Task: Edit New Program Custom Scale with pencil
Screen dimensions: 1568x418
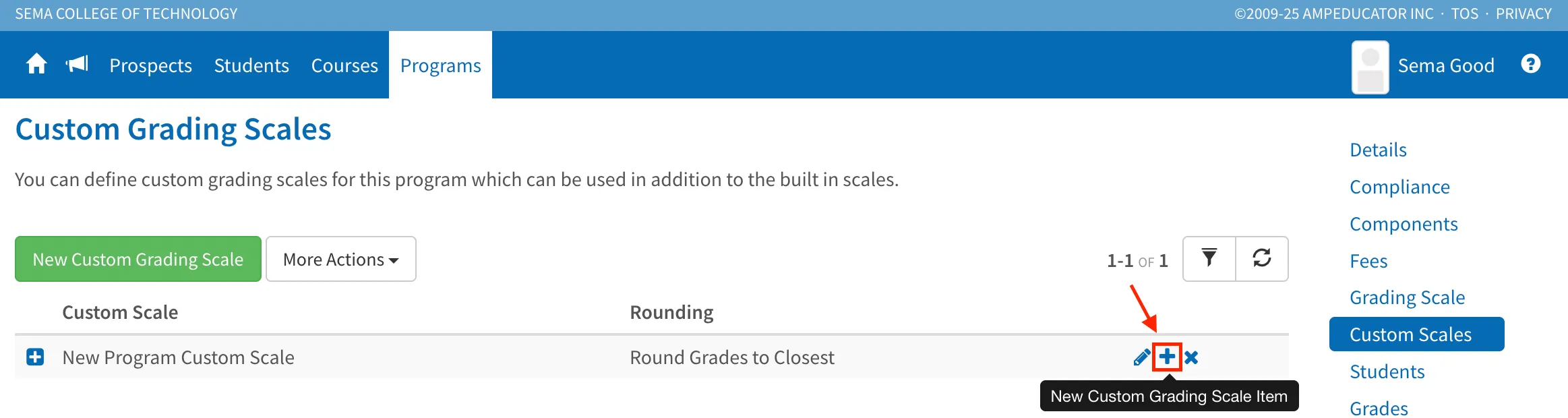Action: click(x=1142, y=357)
